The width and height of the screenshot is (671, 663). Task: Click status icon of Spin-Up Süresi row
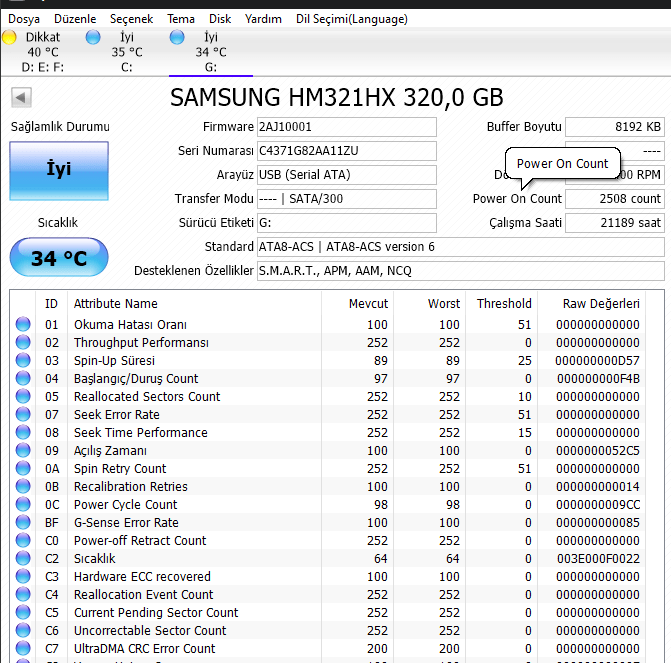pos(23,360)
